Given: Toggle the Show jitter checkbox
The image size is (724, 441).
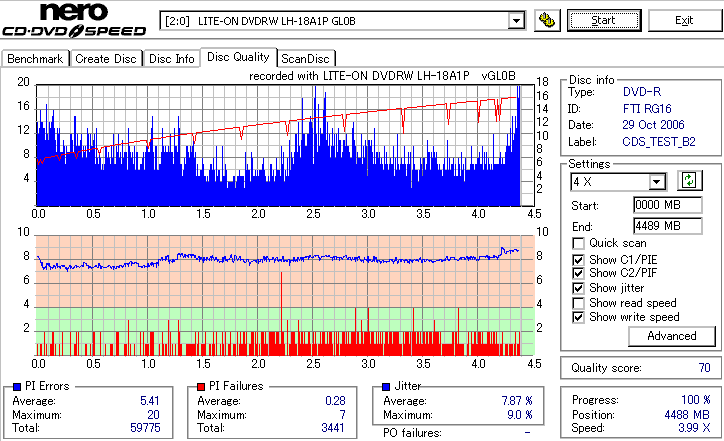Looking at the screenshot, I should 578,288.
